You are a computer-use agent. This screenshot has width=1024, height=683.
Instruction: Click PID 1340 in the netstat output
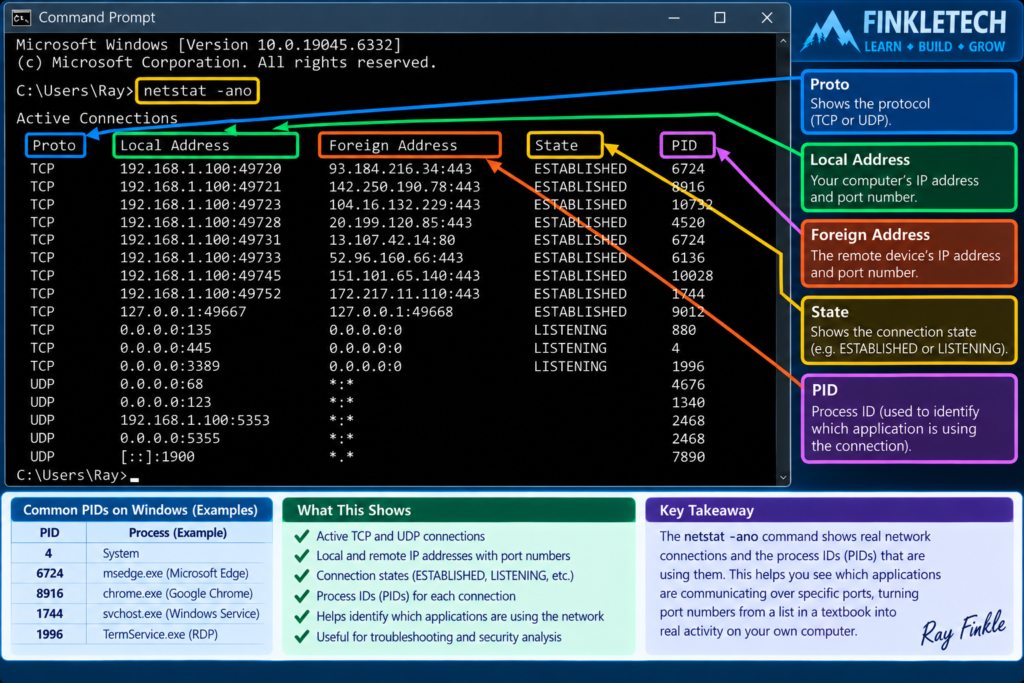click(x=688, y=402)
